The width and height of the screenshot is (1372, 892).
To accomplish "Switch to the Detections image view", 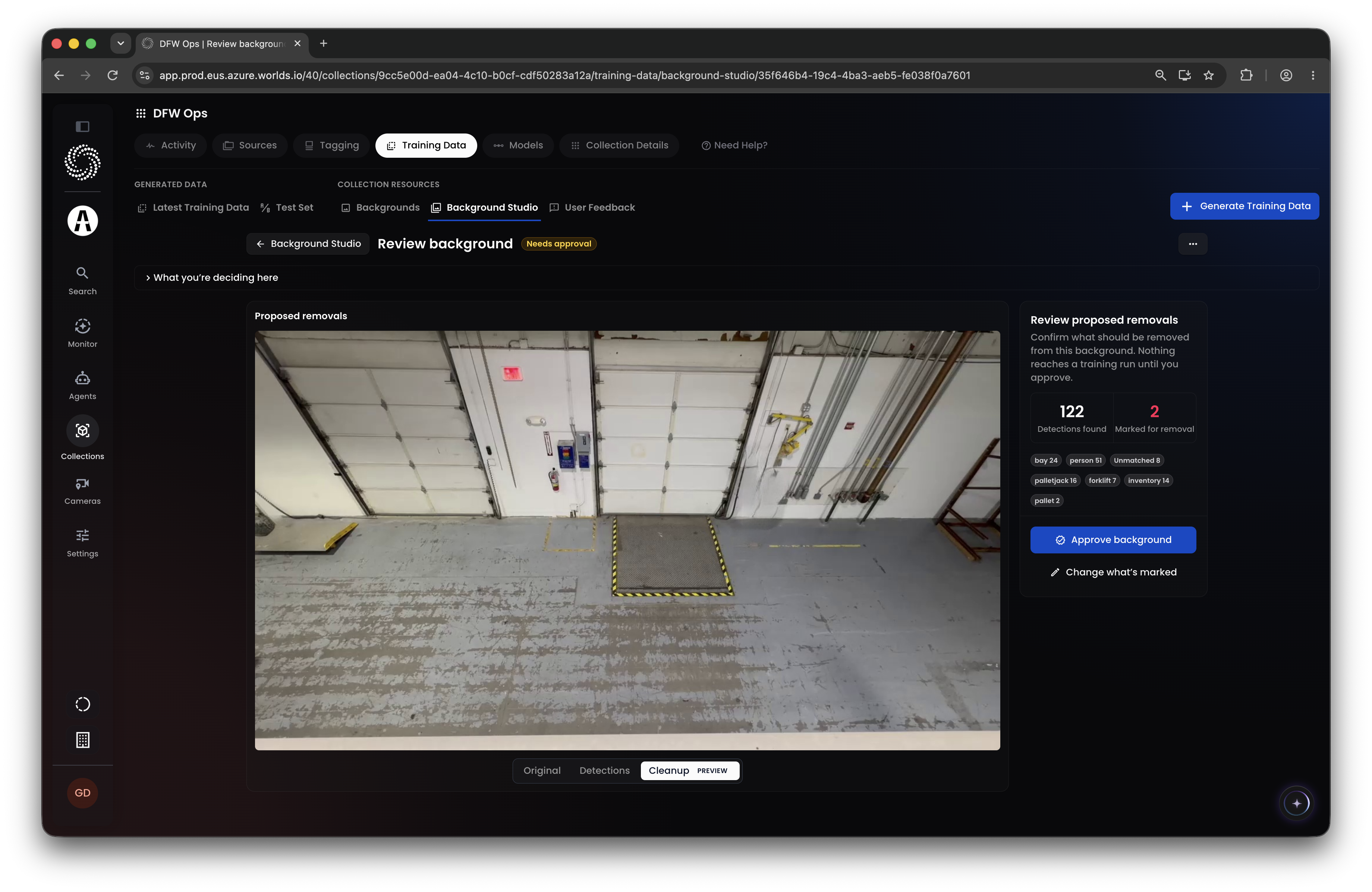I will coord(604,770).
